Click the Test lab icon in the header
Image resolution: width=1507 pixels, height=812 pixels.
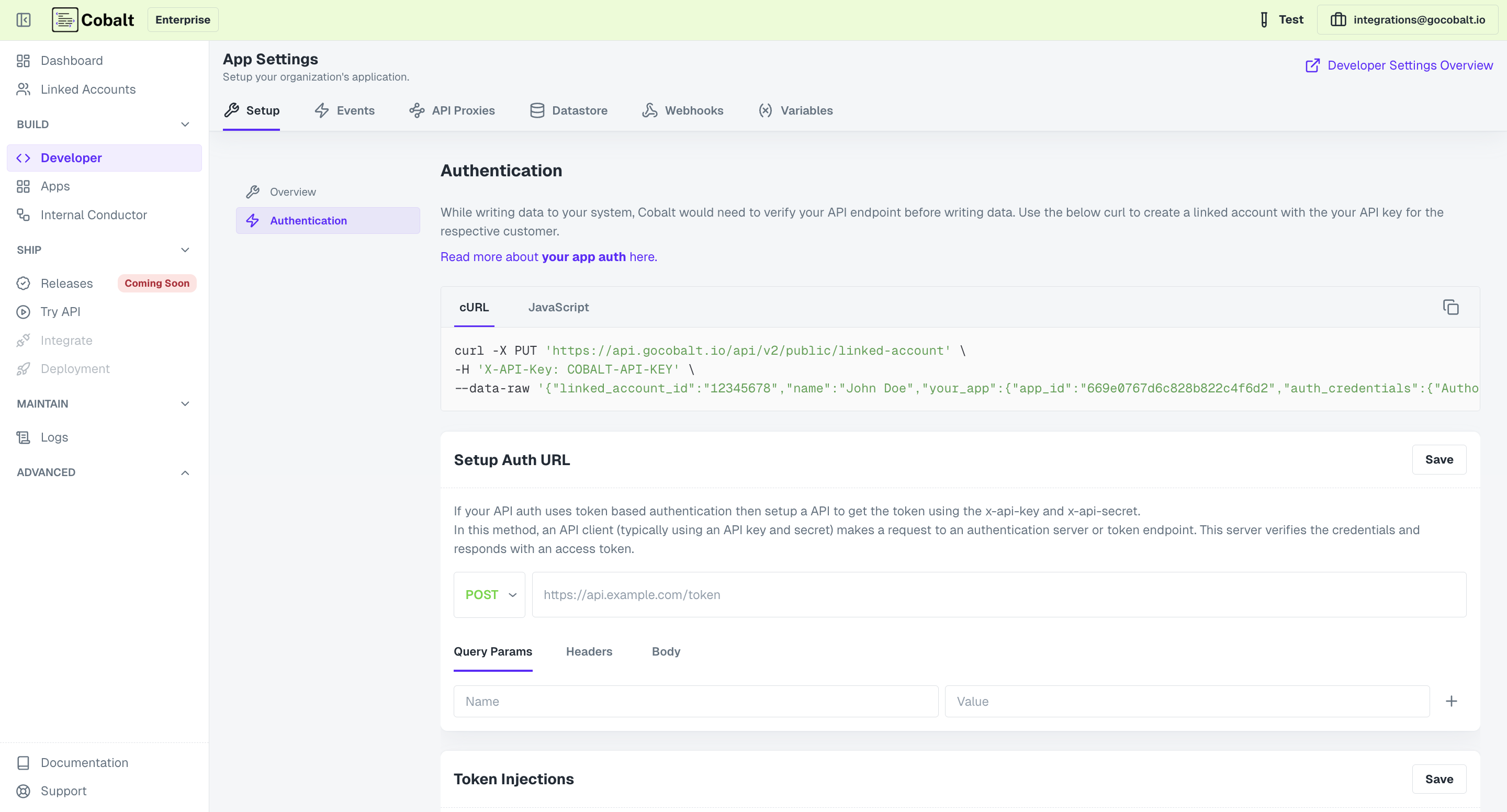[1264, 19]
